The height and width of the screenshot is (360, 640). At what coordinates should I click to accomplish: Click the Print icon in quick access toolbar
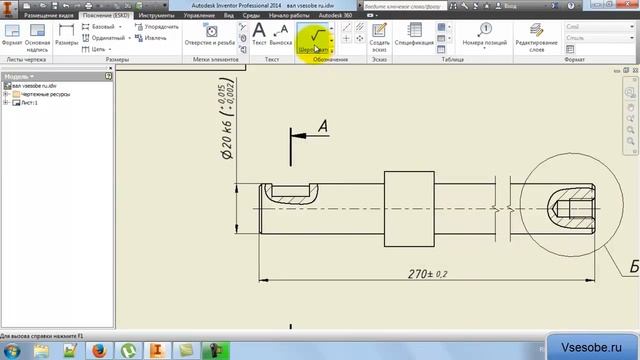tap(89, 6)
